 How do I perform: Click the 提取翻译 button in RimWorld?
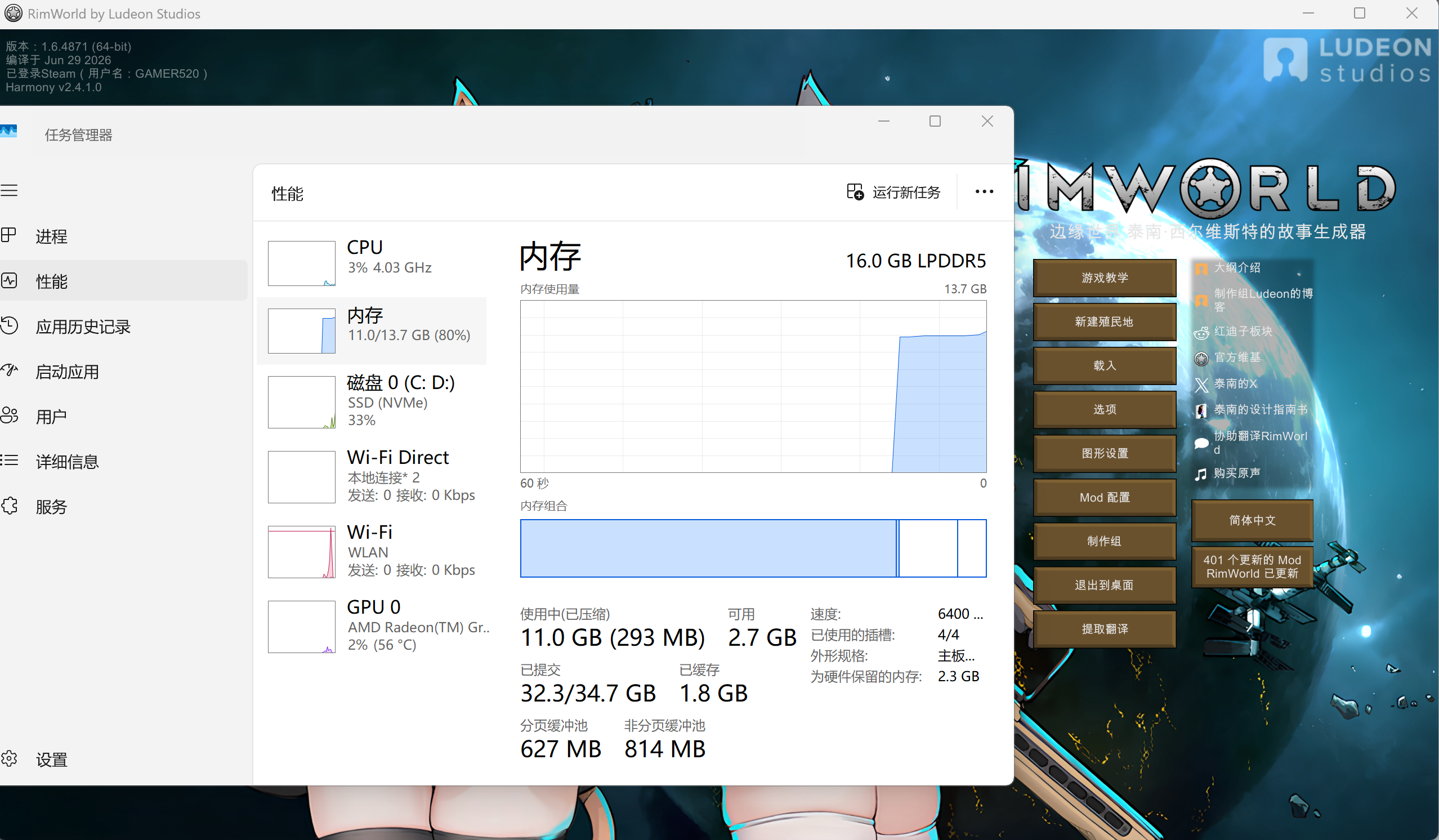click(1104, 629)
